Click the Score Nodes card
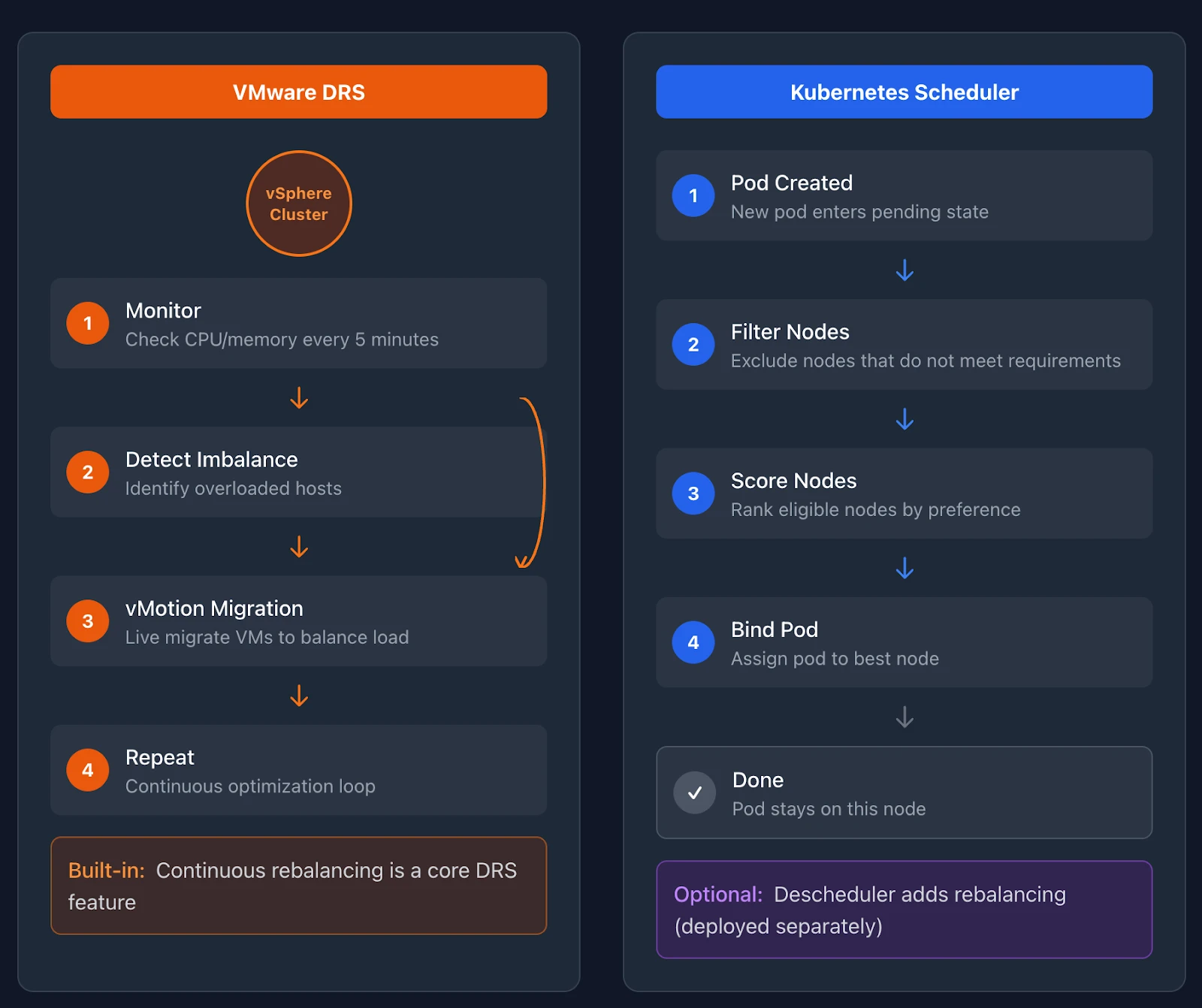Image resolution: width=1202 pixels, height=1008 pixels. point(904,493)
